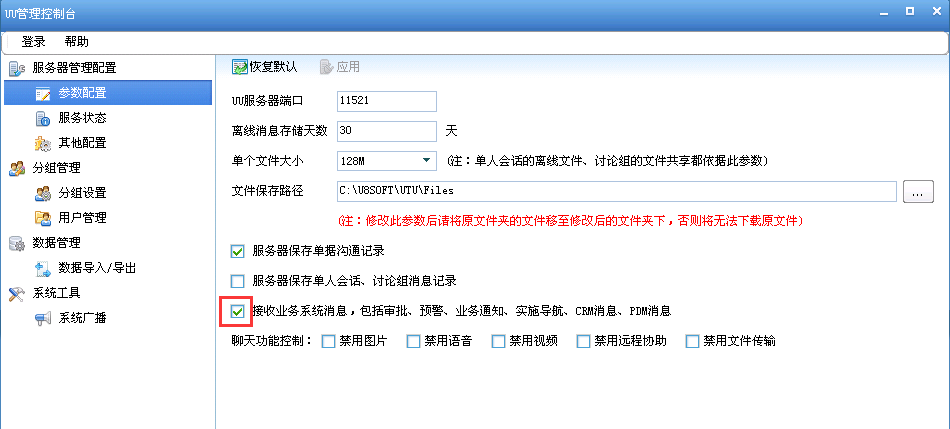Click the 系统广播 megaphone icon
950x429 pixels.
(42, 318)
